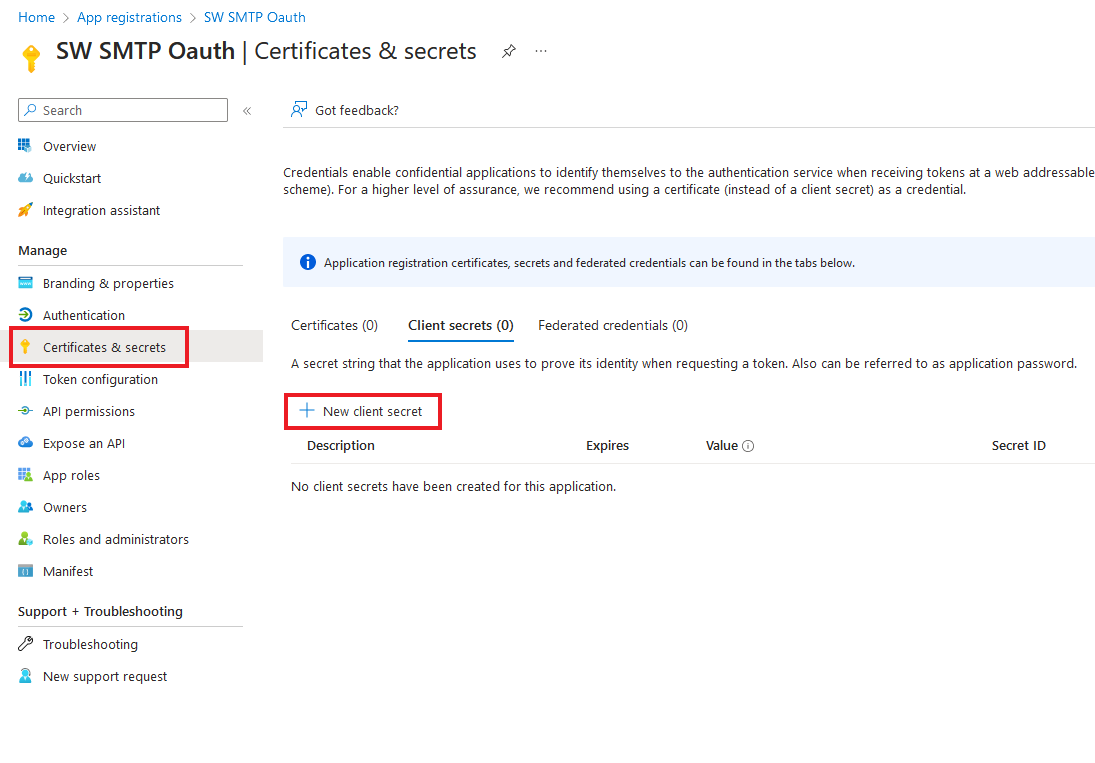Open the Federated credentials (0) tab

[612, 325]
